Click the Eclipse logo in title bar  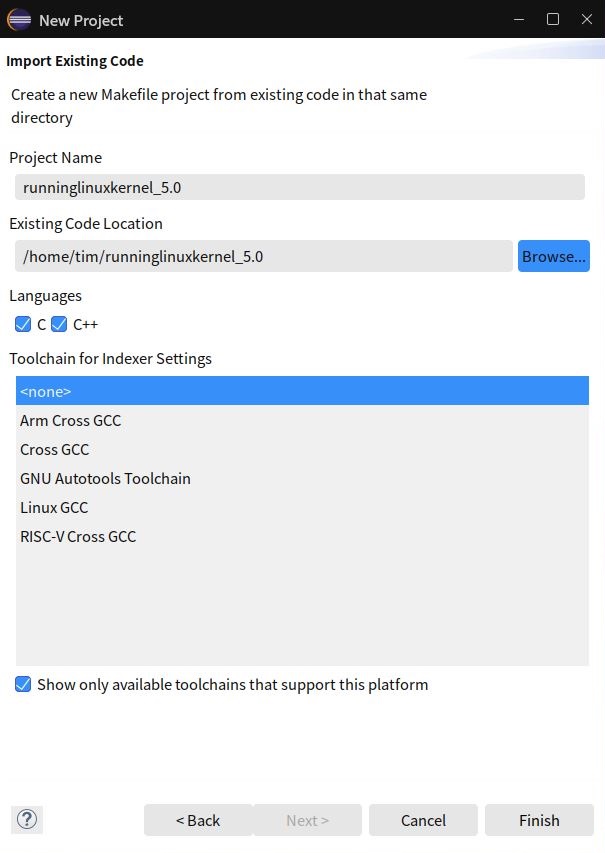point(19,20)
